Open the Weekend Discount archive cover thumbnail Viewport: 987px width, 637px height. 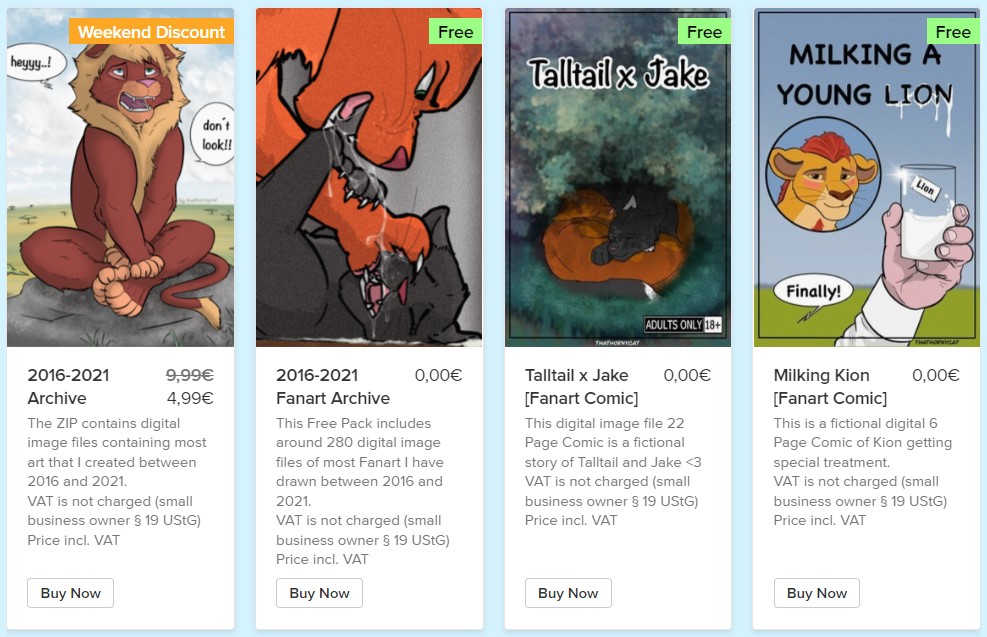click(x=120, y=178)
